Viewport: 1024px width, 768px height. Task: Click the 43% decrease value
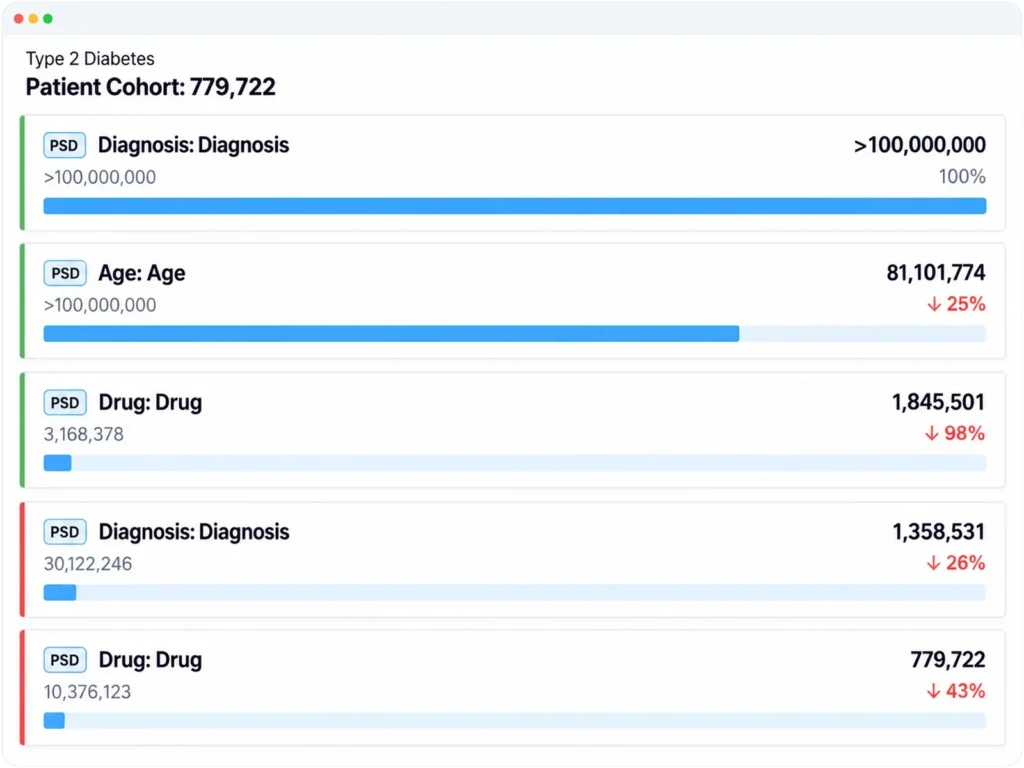point(966,691)
